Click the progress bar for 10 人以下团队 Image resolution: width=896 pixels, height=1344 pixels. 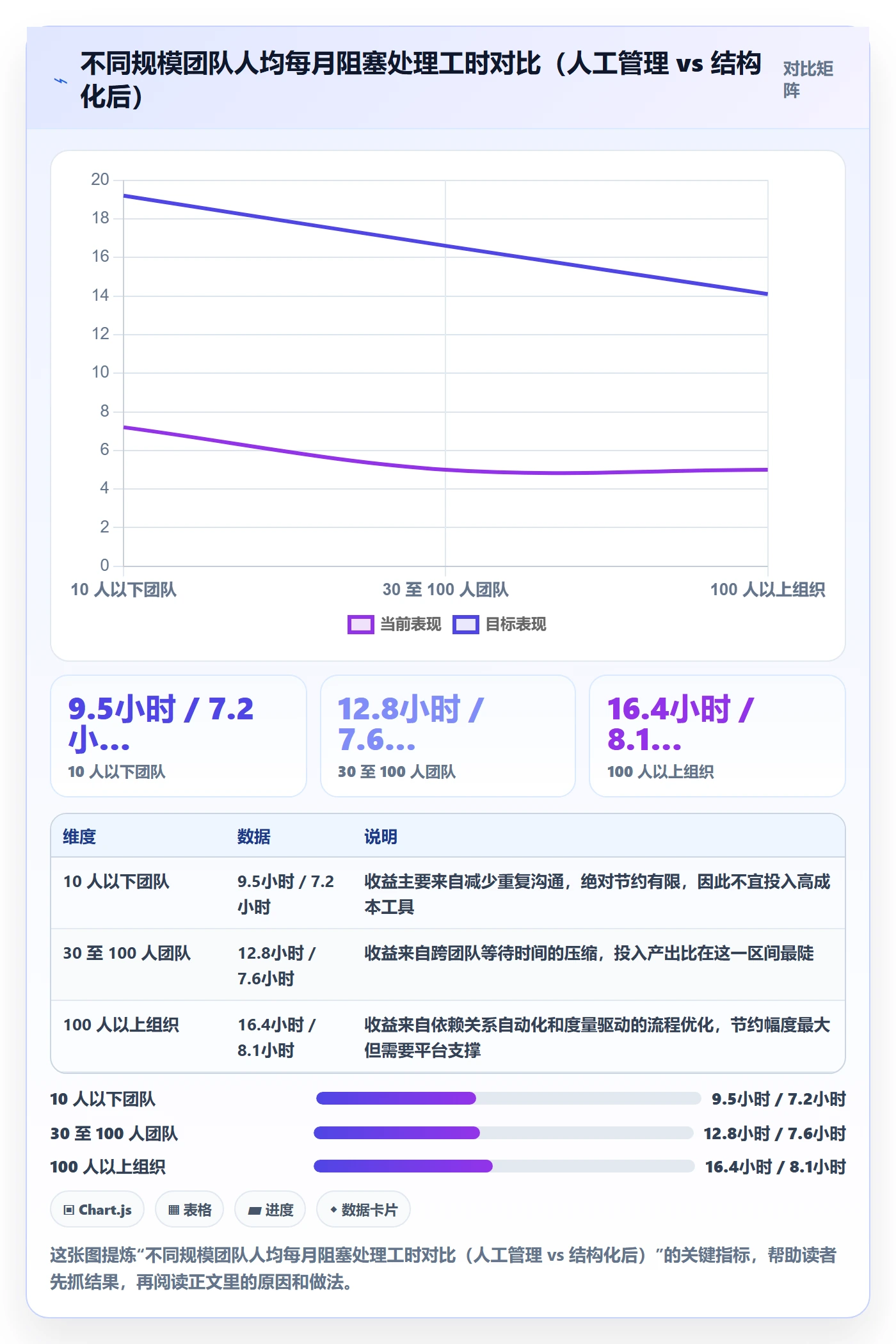pos(509,1099)
